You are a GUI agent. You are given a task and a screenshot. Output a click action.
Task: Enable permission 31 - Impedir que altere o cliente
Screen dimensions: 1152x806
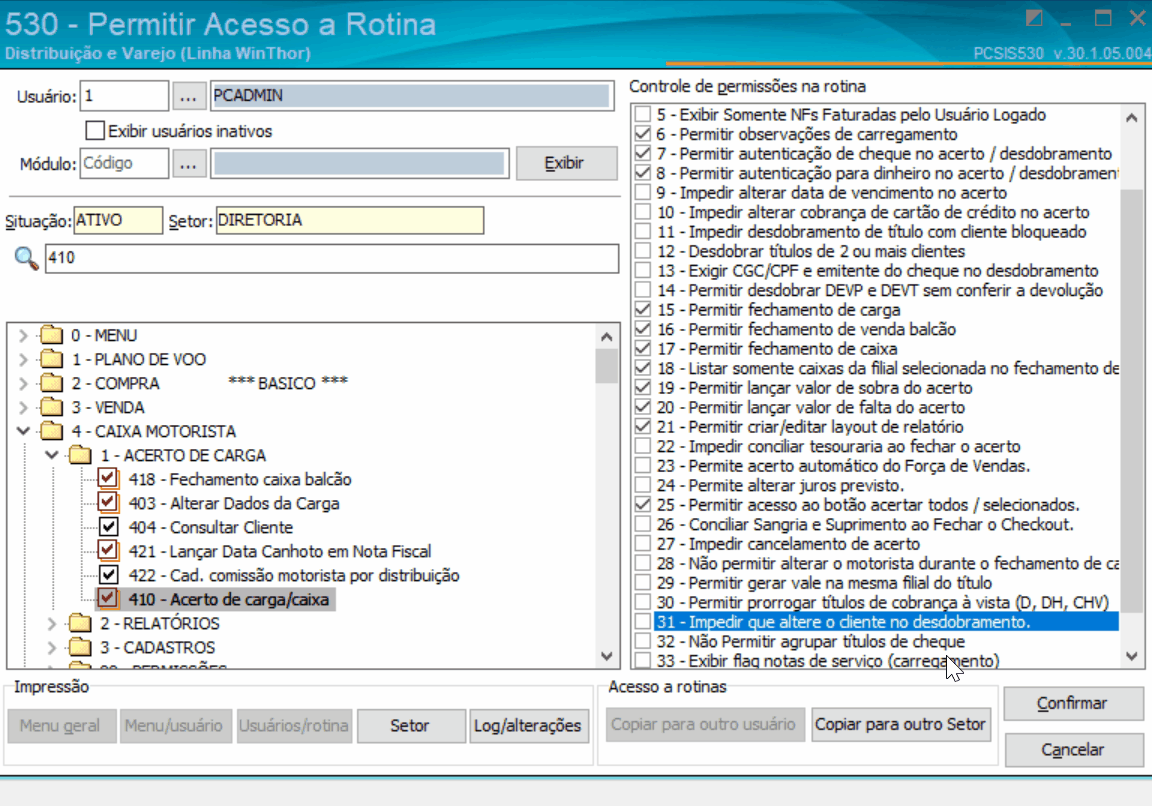tap(643, 622)
